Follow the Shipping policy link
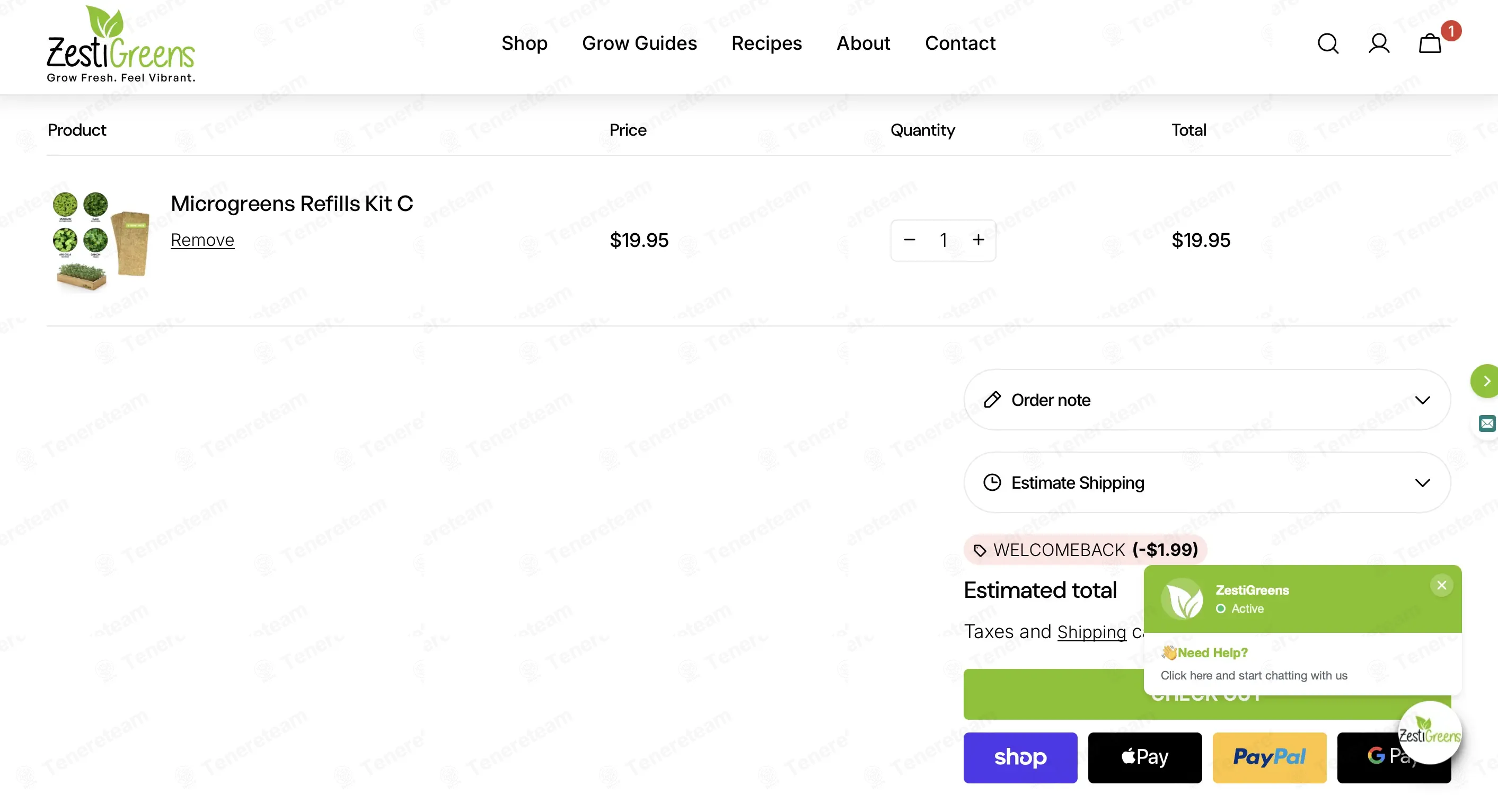The image size is (1498, 812). pos(1091,632)
